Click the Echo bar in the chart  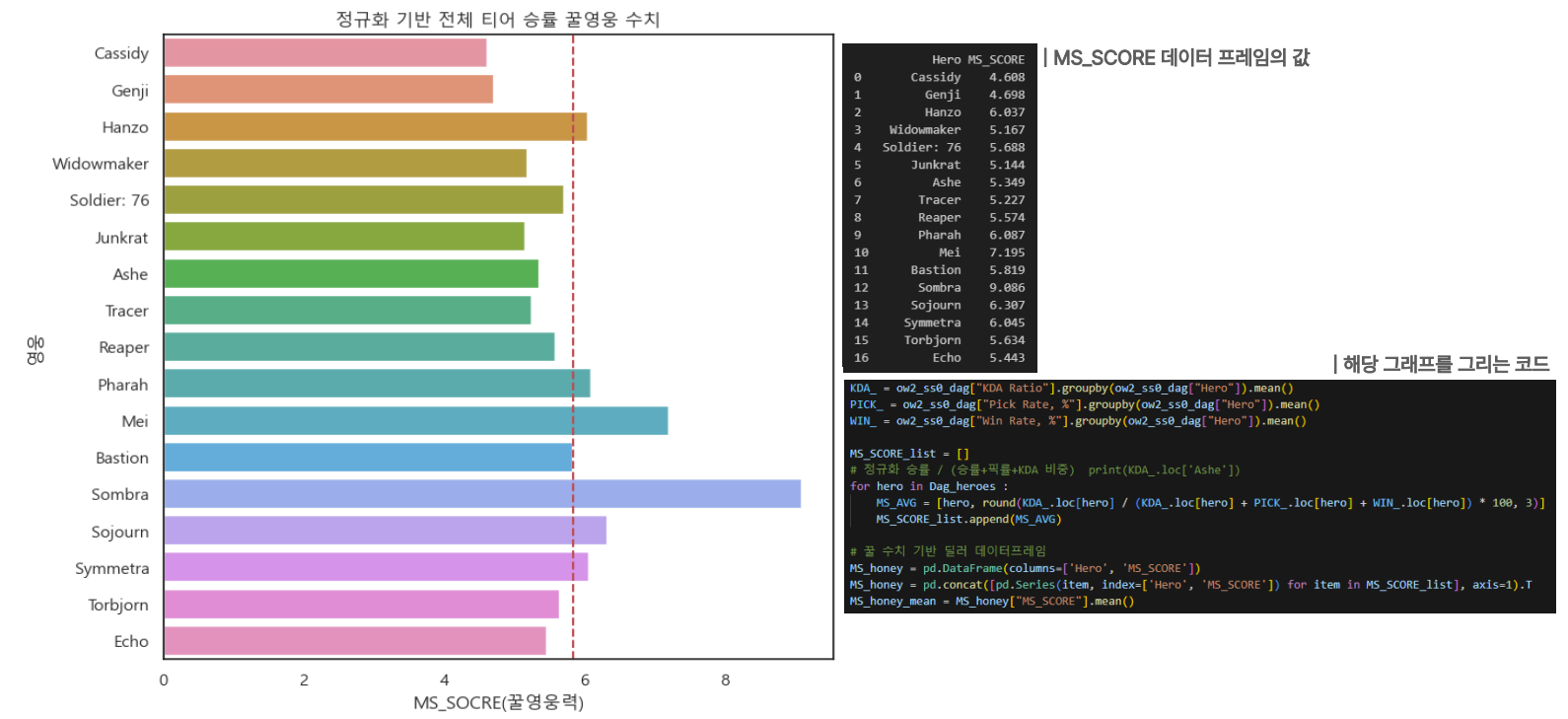pyautogui.click(x=355, y=641)
